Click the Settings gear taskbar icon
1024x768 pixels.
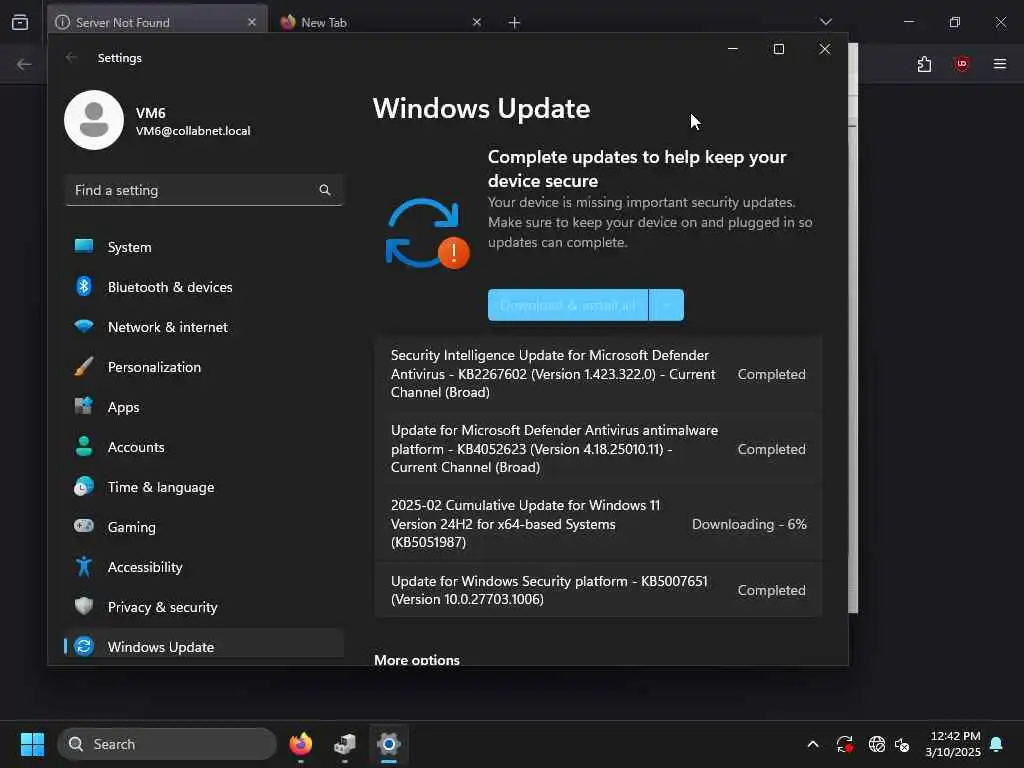[x=389, y=744]
